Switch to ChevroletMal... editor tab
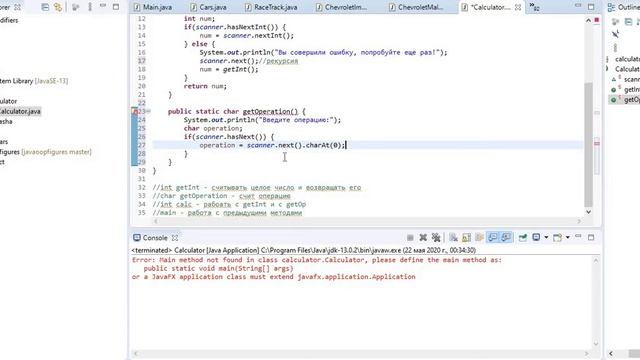 click(417, 7)
